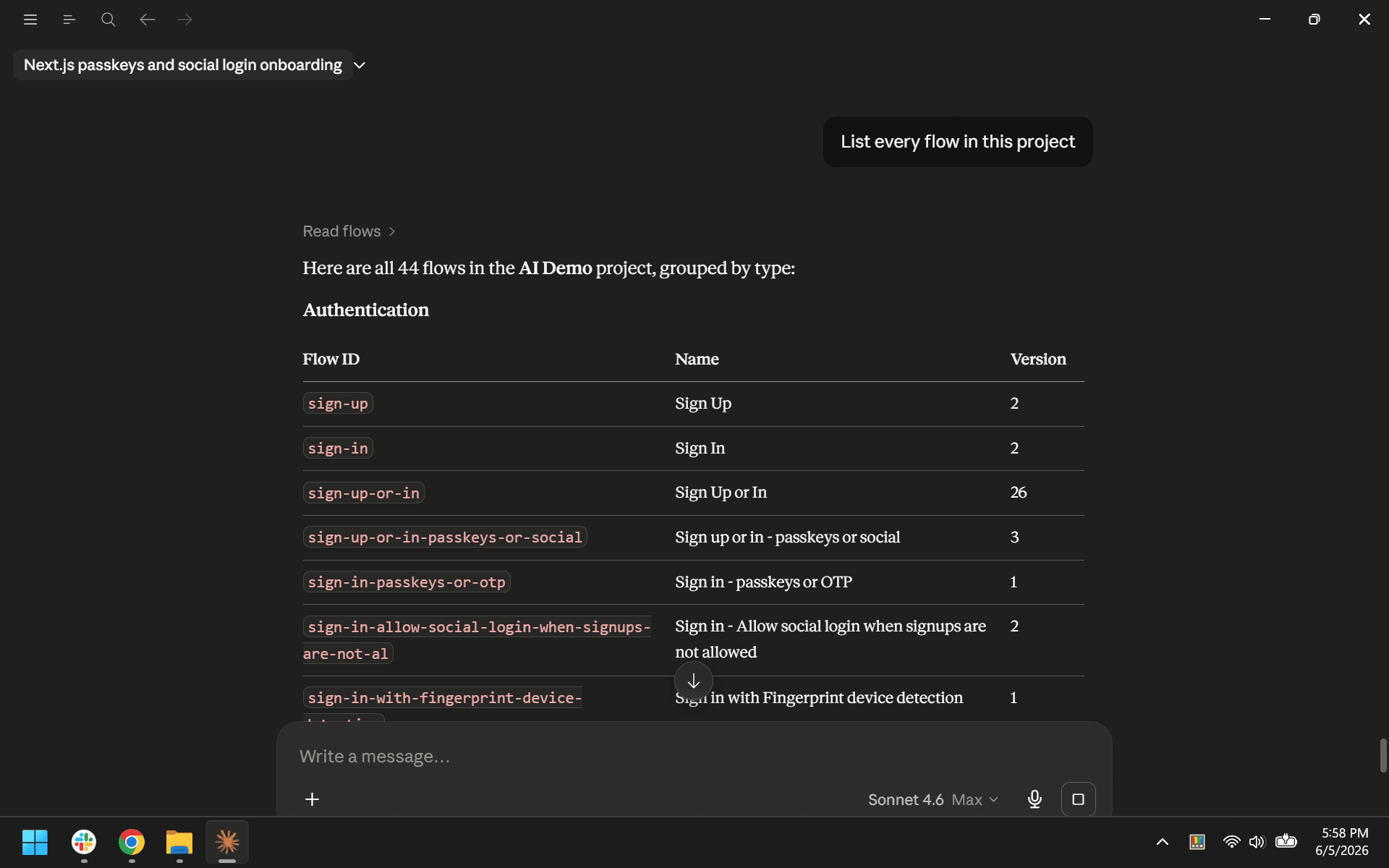Open the volume speaker tray icon

(1257, 842)
